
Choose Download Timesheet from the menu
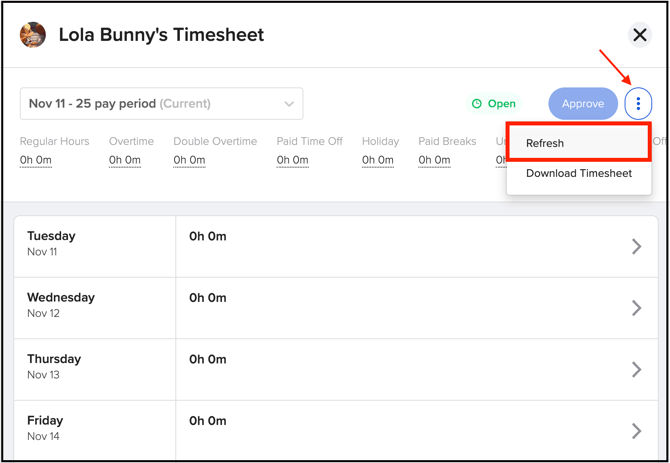(x=579, y=173)
